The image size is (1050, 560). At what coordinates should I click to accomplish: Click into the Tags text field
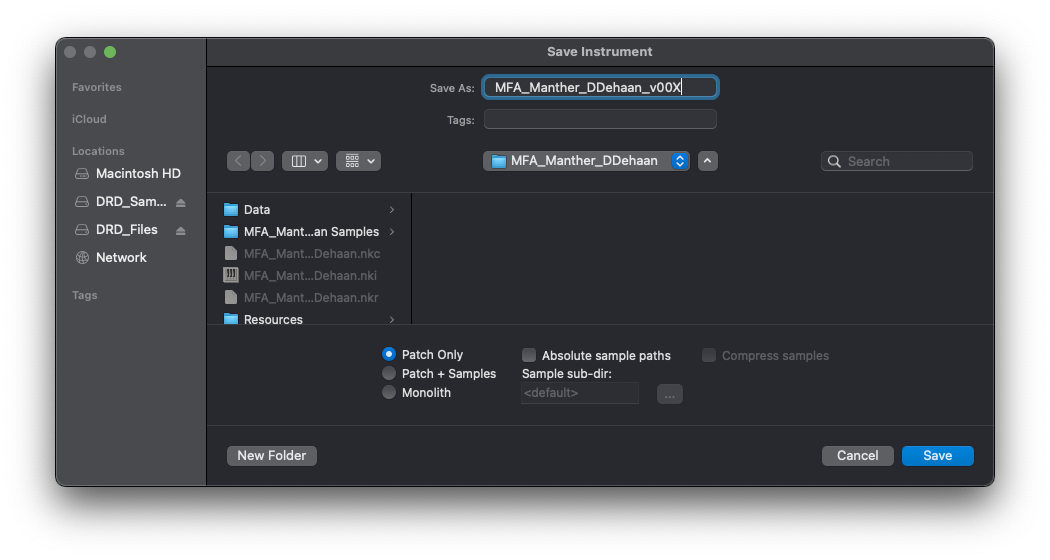click(x=600, y=120)
